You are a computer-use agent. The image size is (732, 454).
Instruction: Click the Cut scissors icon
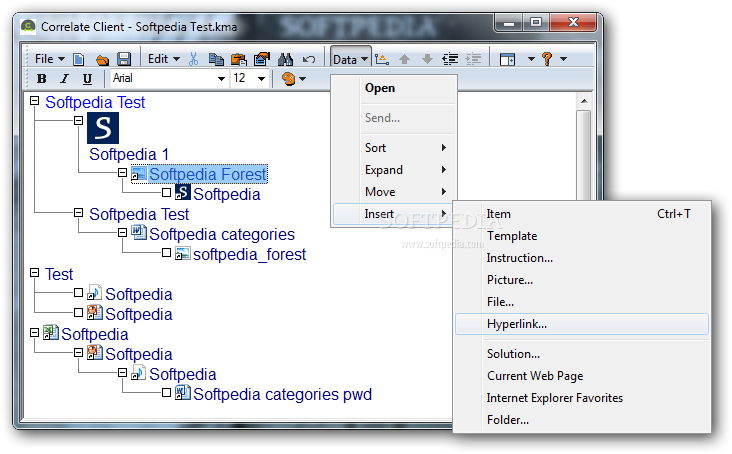[x=193, y=59]
